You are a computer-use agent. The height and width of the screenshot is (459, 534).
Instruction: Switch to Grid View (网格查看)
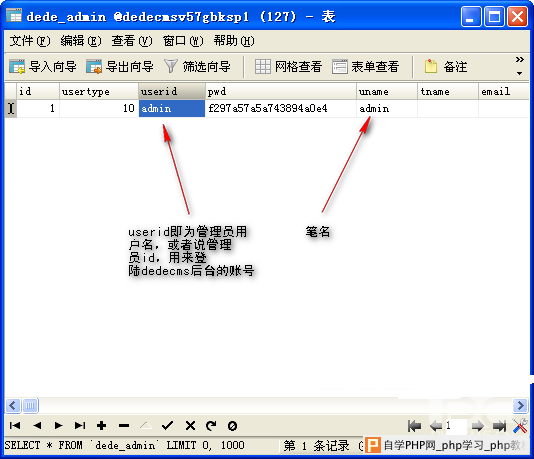288,66
